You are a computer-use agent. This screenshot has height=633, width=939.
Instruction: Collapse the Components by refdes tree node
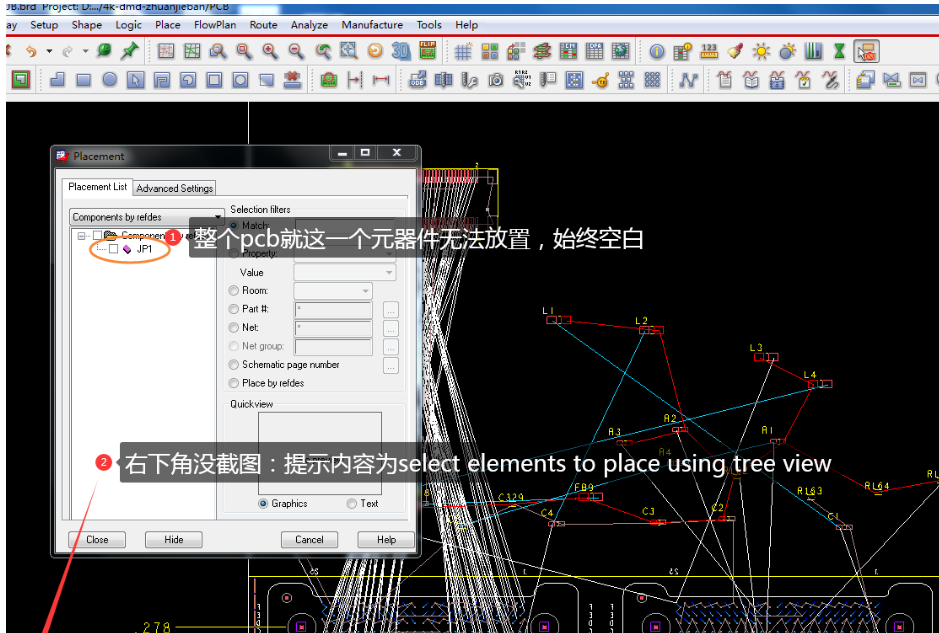pos(81,236)
